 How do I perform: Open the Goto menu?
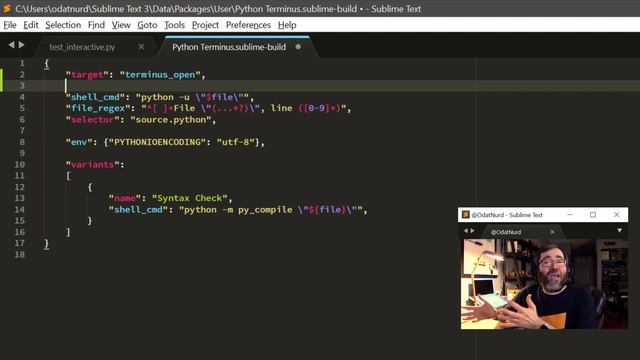tap(147, 25)
